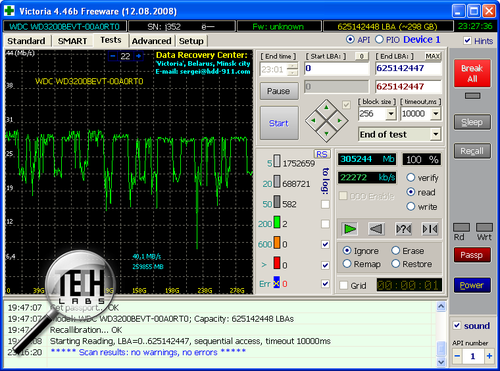
Task: Select the API access mode radio
Action: pyautogui.click(x=350, y=39)
